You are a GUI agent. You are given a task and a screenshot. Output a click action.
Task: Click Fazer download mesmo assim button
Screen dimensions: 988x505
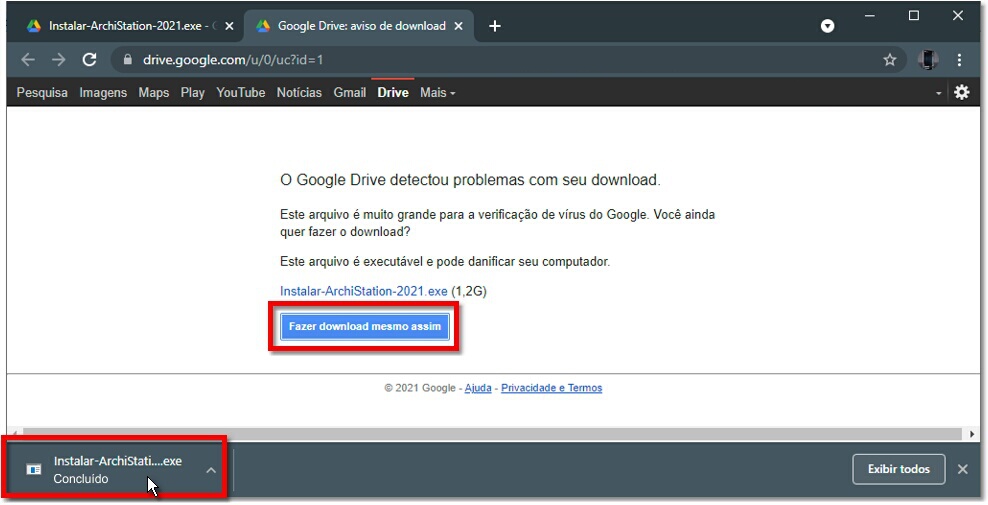(365, 327)
